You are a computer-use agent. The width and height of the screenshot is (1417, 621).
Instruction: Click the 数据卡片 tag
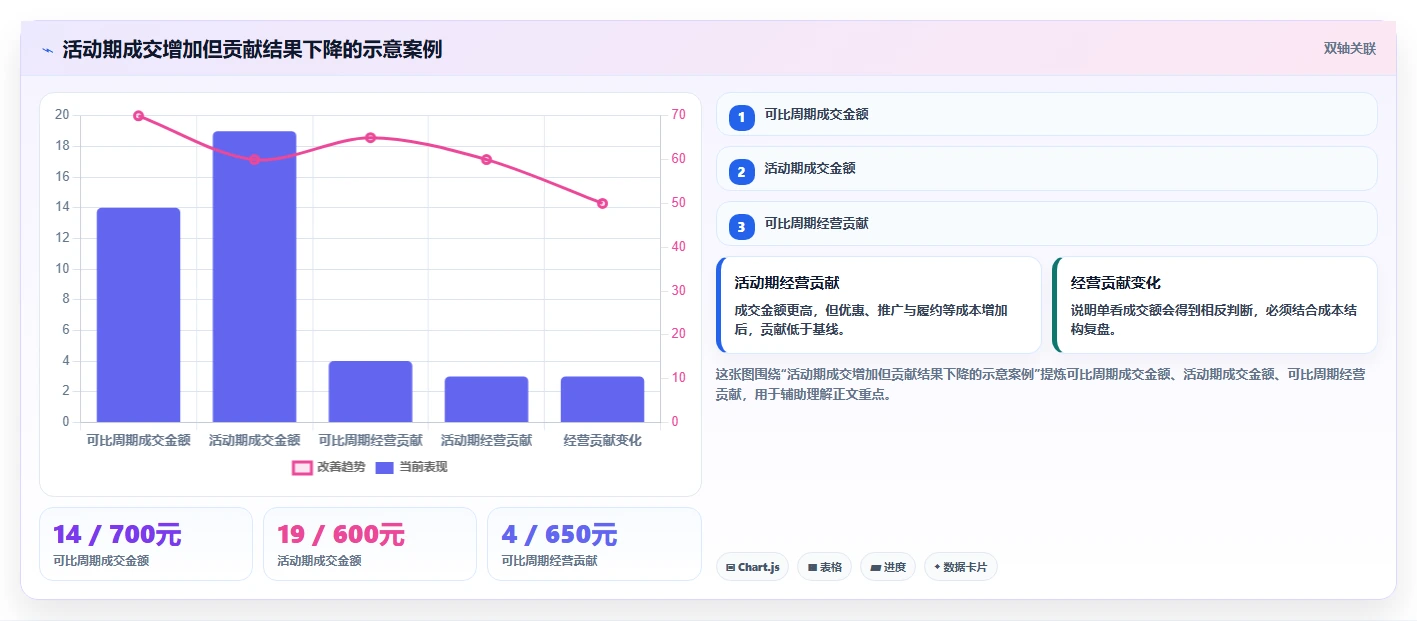pos(961,567)
